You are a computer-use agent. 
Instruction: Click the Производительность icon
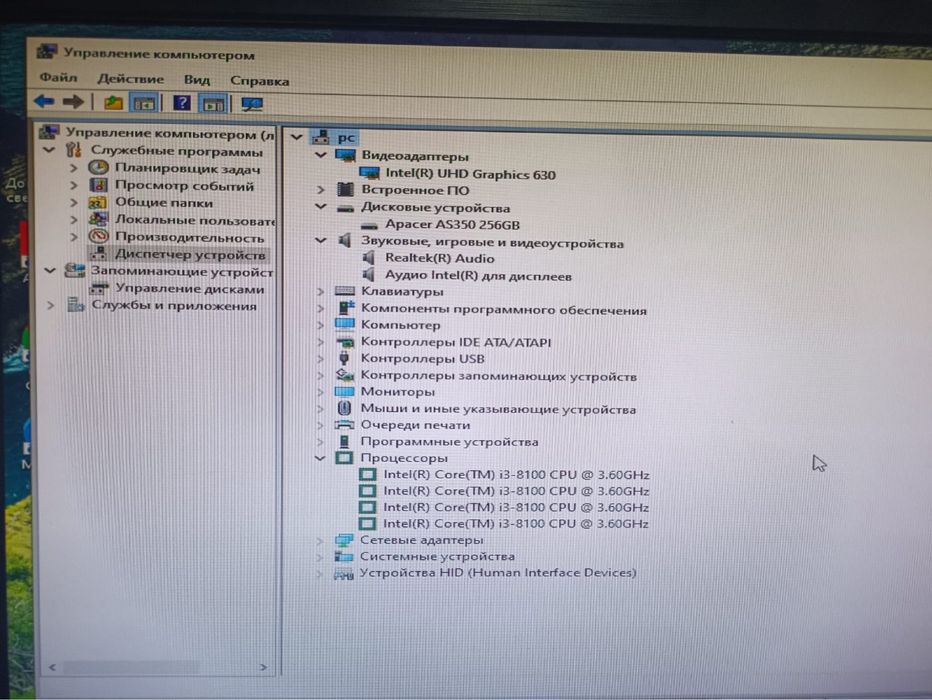point(99,237)
